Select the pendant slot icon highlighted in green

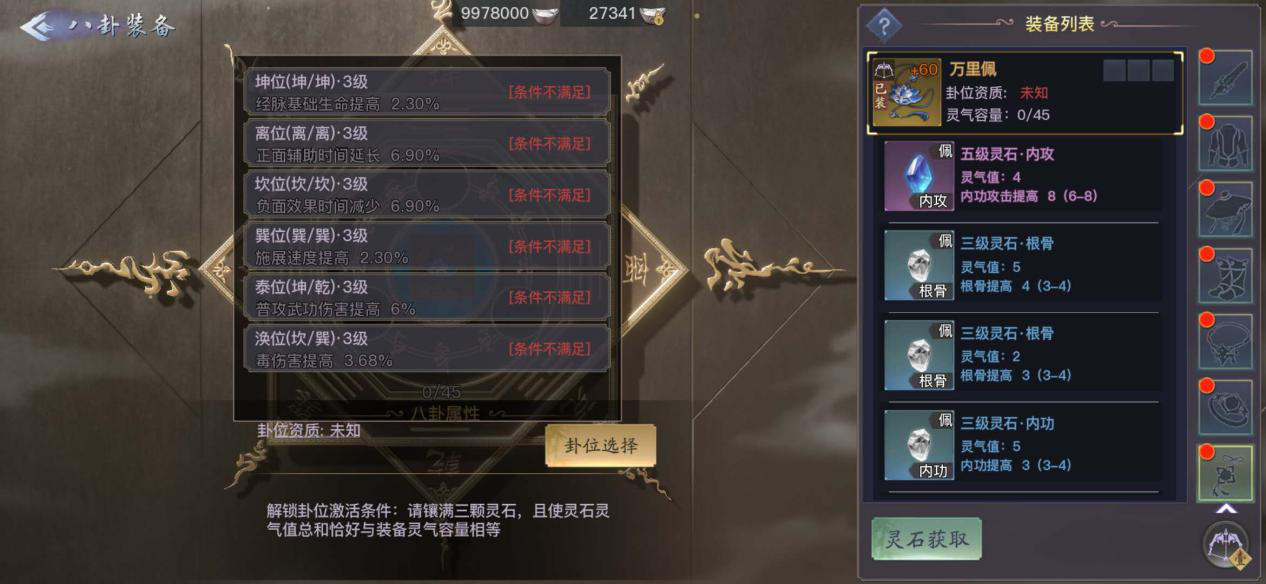coord(1226,474)
